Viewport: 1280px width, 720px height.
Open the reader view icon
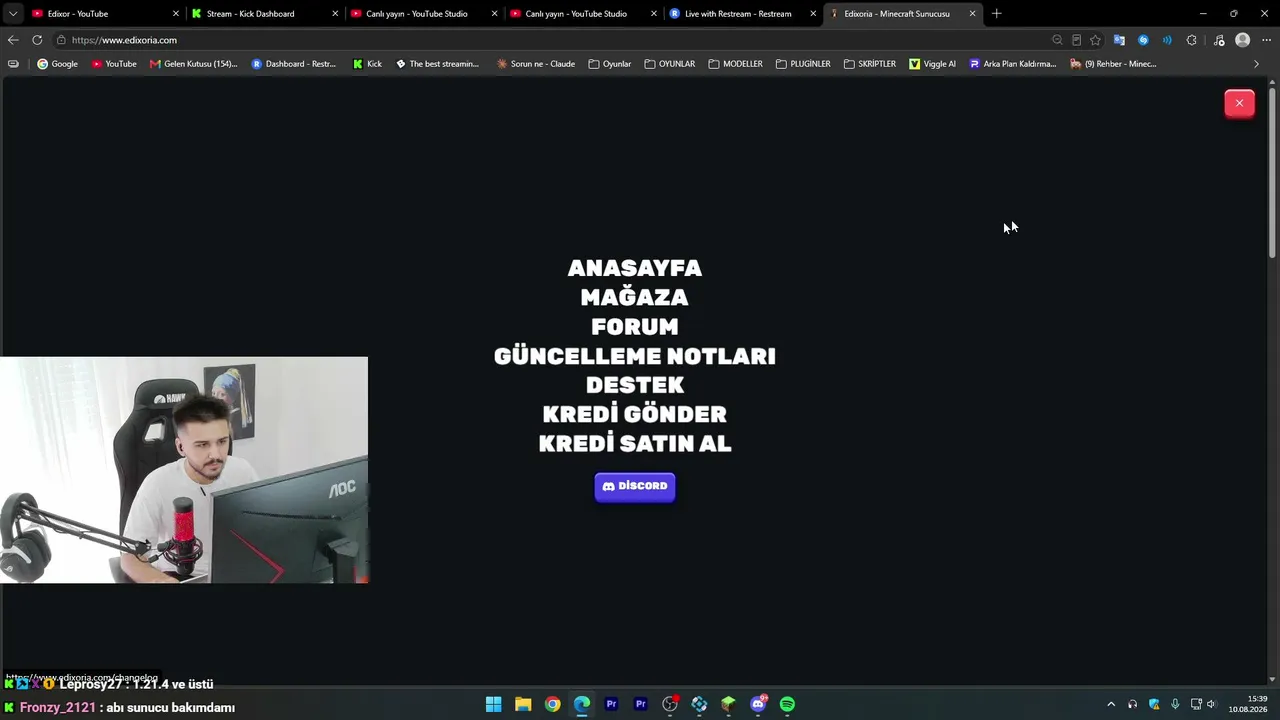(1076, 40)
